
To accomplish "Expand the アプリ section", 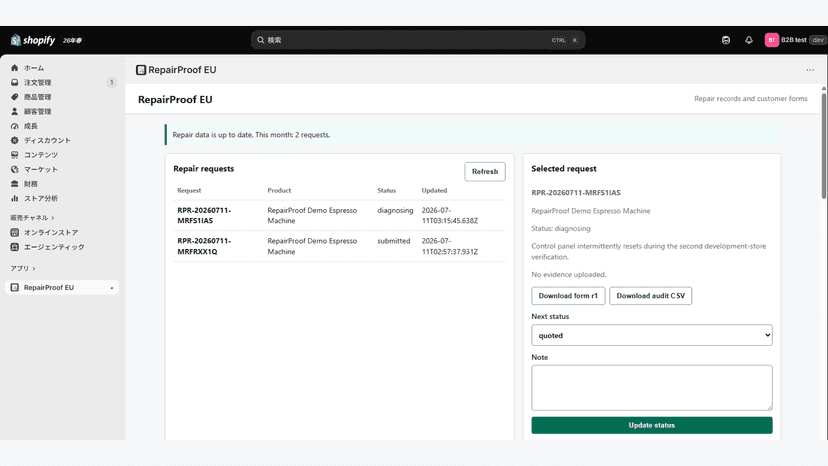I will [x=23, y=268].
